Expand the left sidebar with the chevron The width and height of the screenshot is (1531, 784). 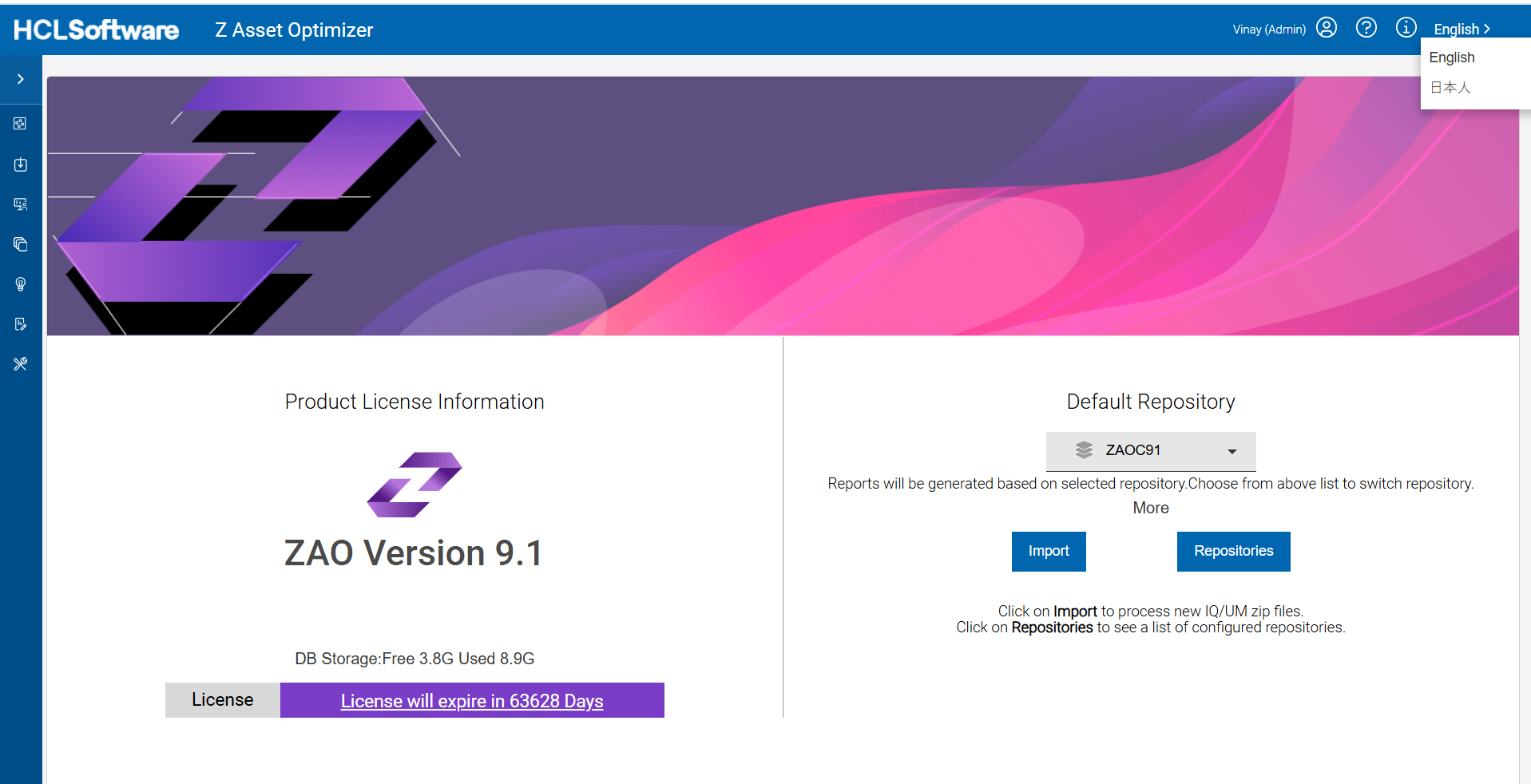point(21,79)
